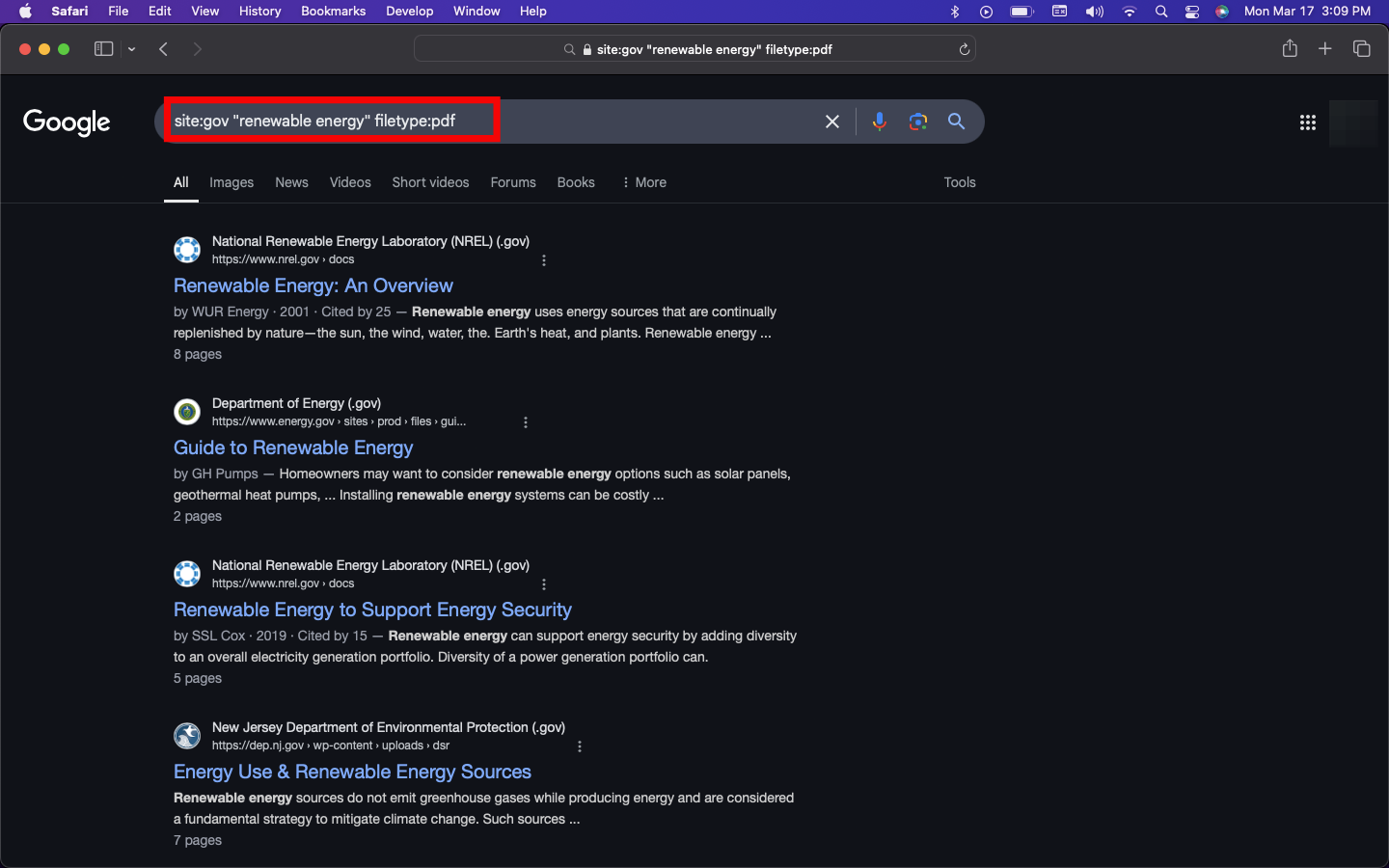The height and width of the screenshot is (868, 1389).
Task: Open the Renewable Energy: An Overview link
Action: 313,285
